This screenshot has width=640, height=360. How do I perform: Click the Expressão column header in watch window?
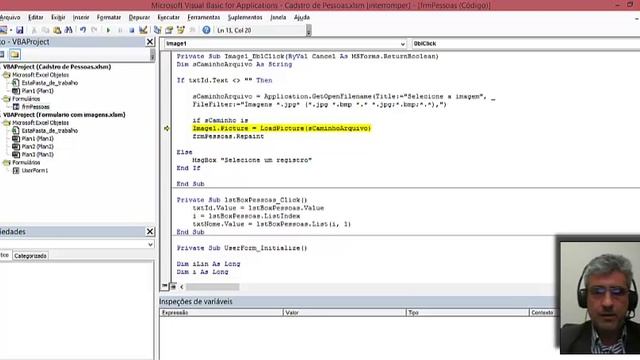[x=221, y=313]
